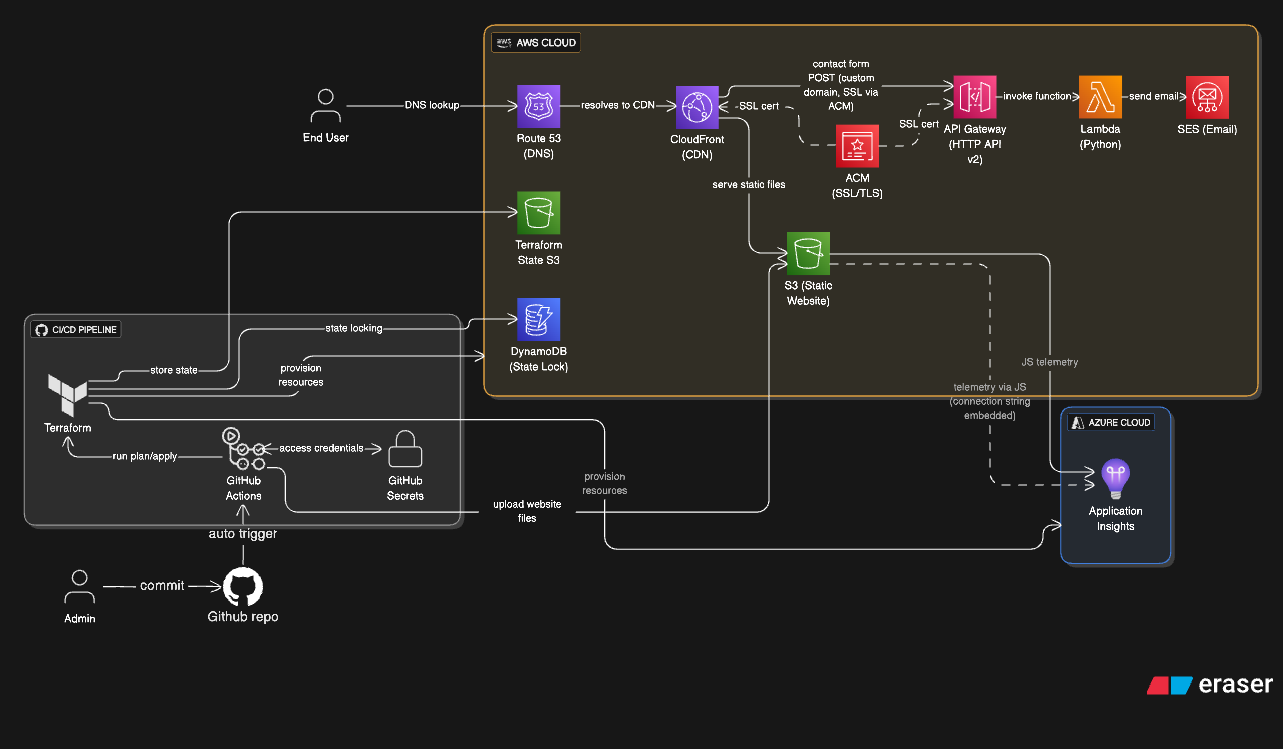This screenshot has width=1283, height=749.
Task: Click the CloudFront CDN icon
Action: (x=697, y=106)
